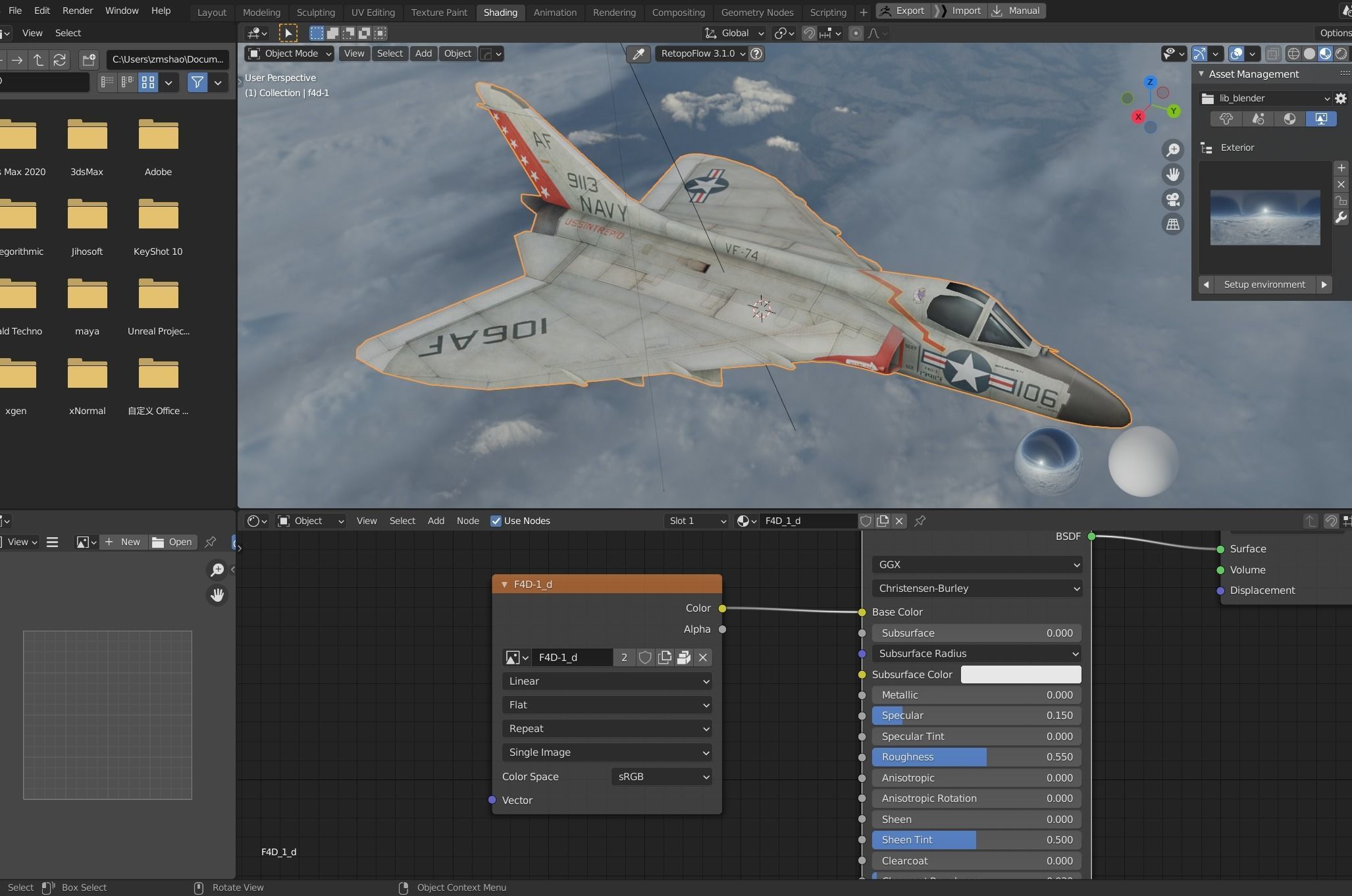Toggle viewport overlays display button

[1236, 54]
